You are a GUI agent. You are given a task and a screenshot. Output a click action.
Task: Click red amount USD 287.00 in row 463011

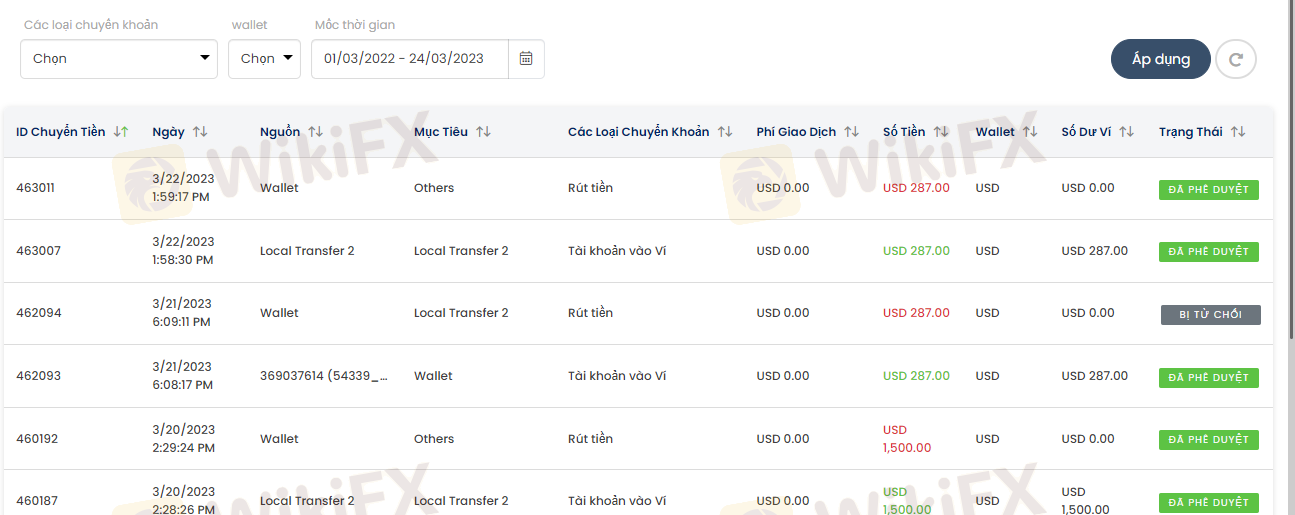[x=916, y=188]
